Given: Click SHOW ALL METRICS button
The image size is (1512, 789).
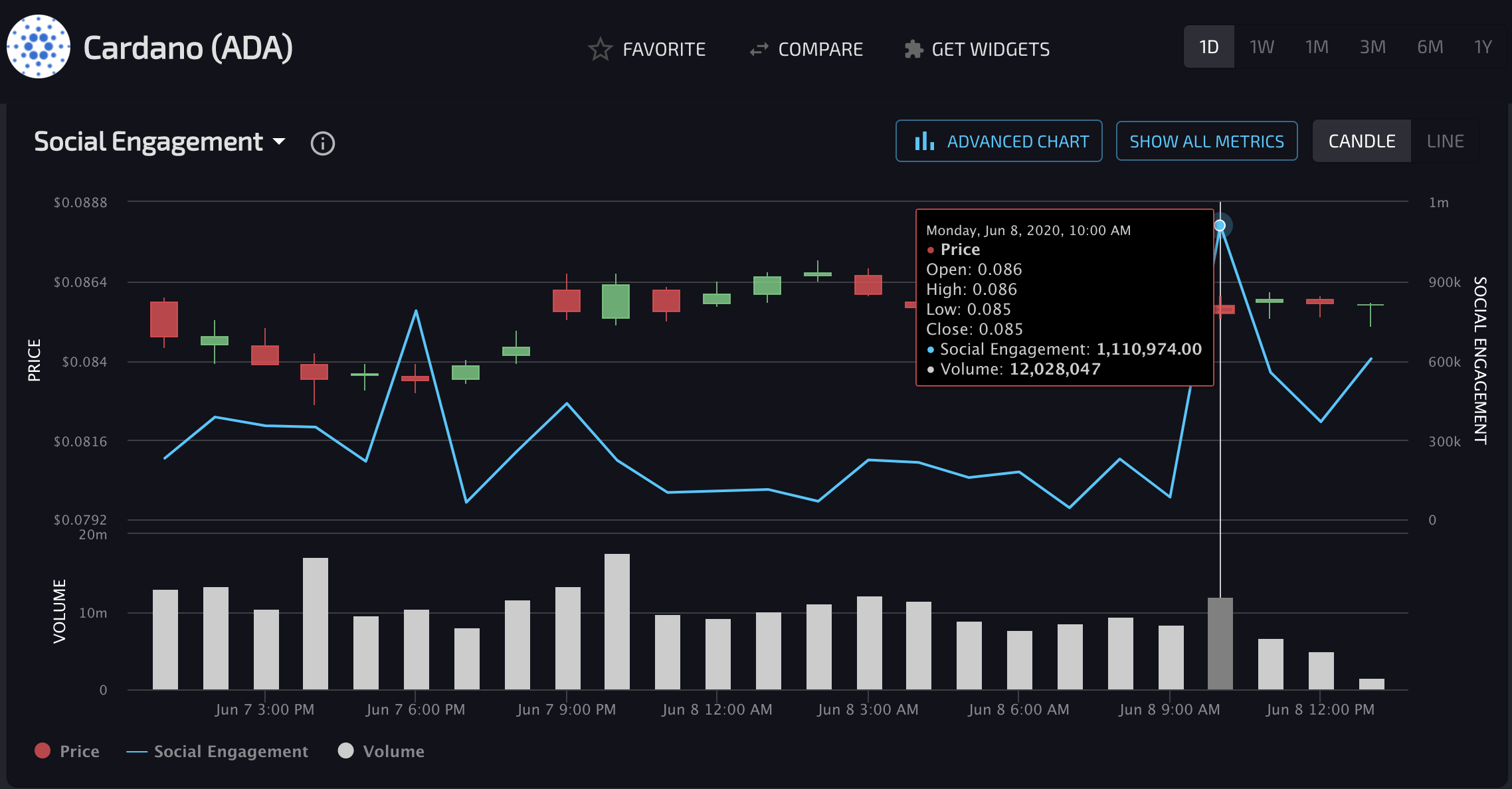Looking at the screenshot, I should point(1207,141).
